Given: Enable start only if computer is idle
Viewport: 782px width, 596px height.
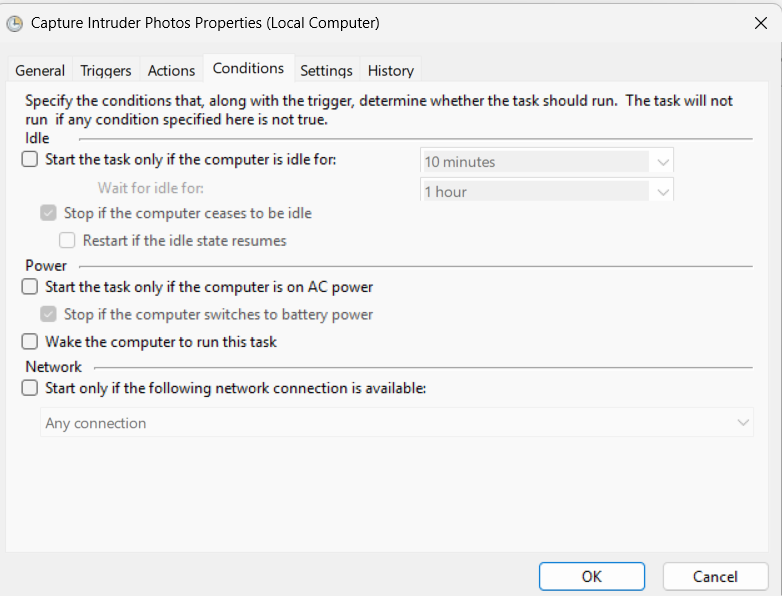Looking at the screenshot, I should coord(30,159).
